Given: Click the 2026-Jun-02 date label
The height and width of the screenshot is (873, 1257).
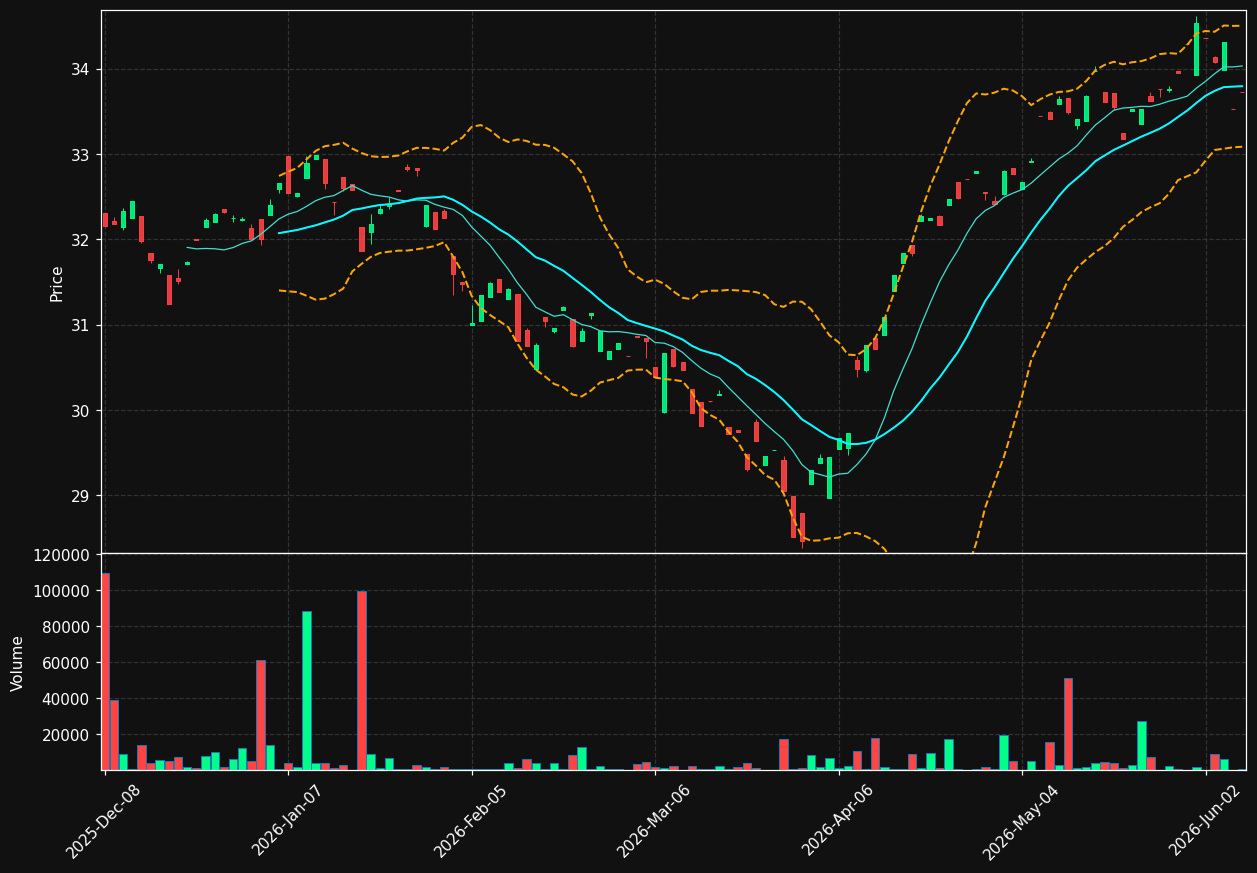Looking at the screenshot, I should pyautogui.click(x=1204, y=821).
